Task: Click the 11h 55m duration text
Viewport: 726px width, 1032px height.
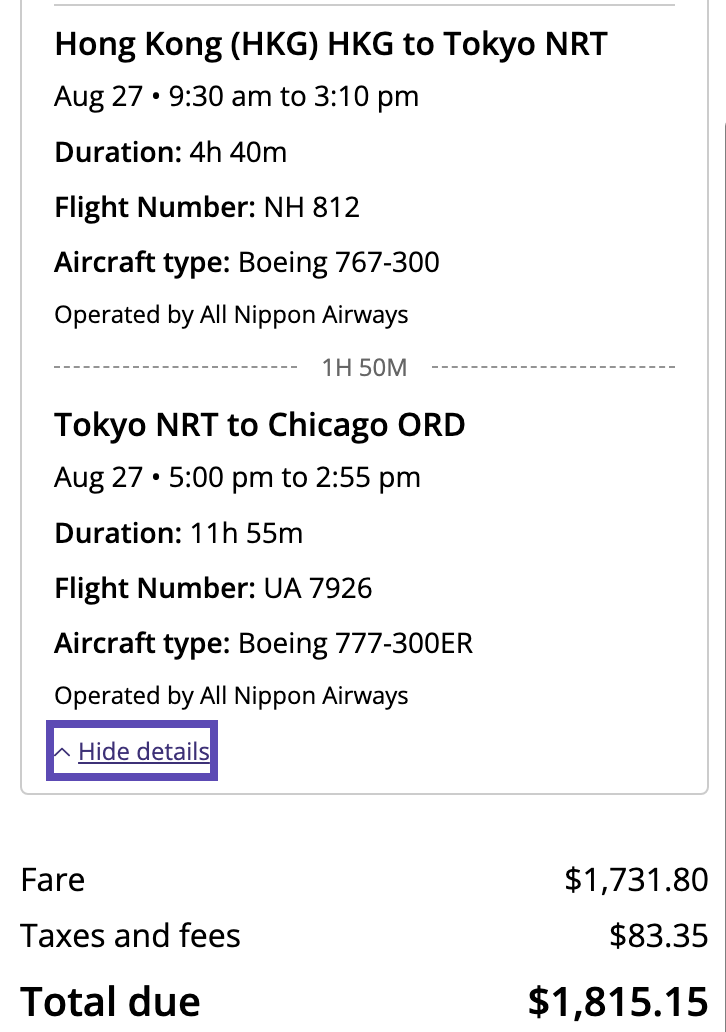Action: [x=246, y=533]
